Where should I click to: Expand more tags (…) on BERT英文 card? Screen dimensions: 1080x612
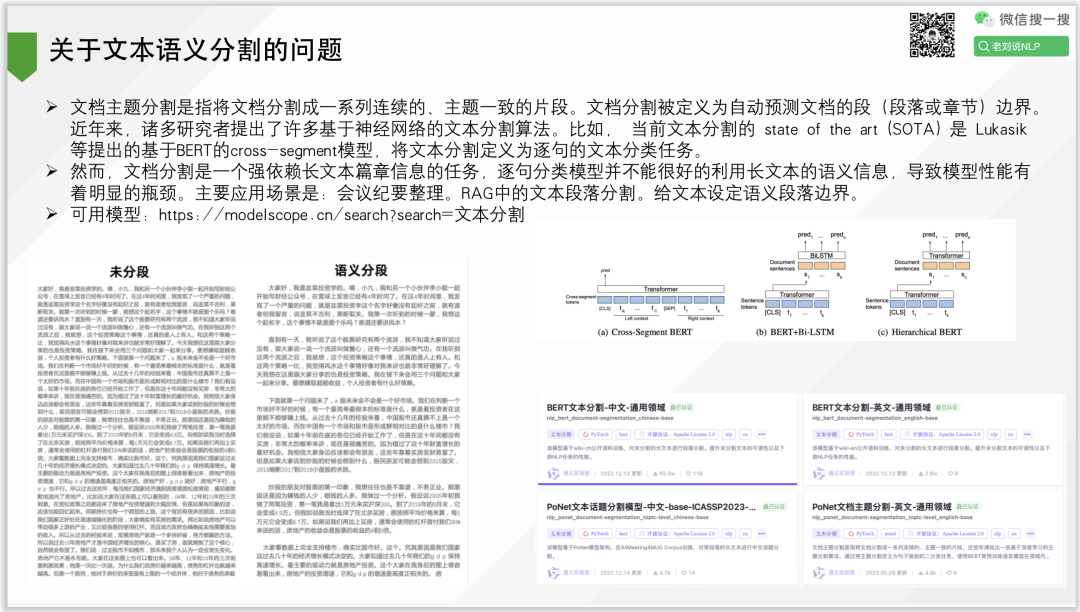point(1027,434)
